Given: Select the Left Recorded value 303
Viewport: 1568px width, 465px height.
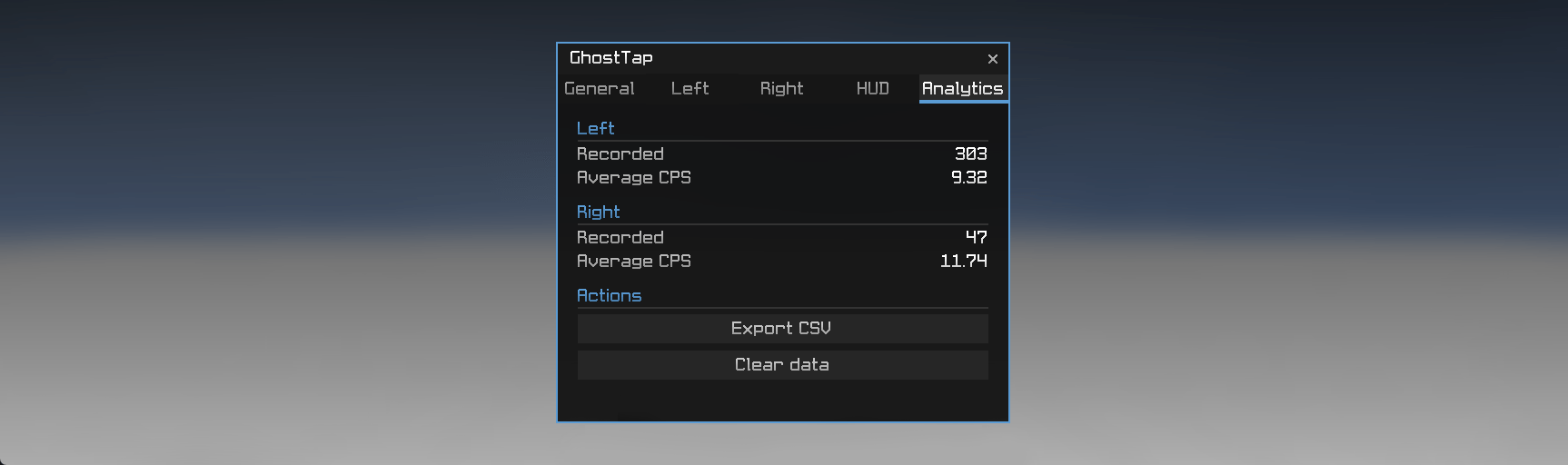Looking at the screenshot, I should click(971, 153).
